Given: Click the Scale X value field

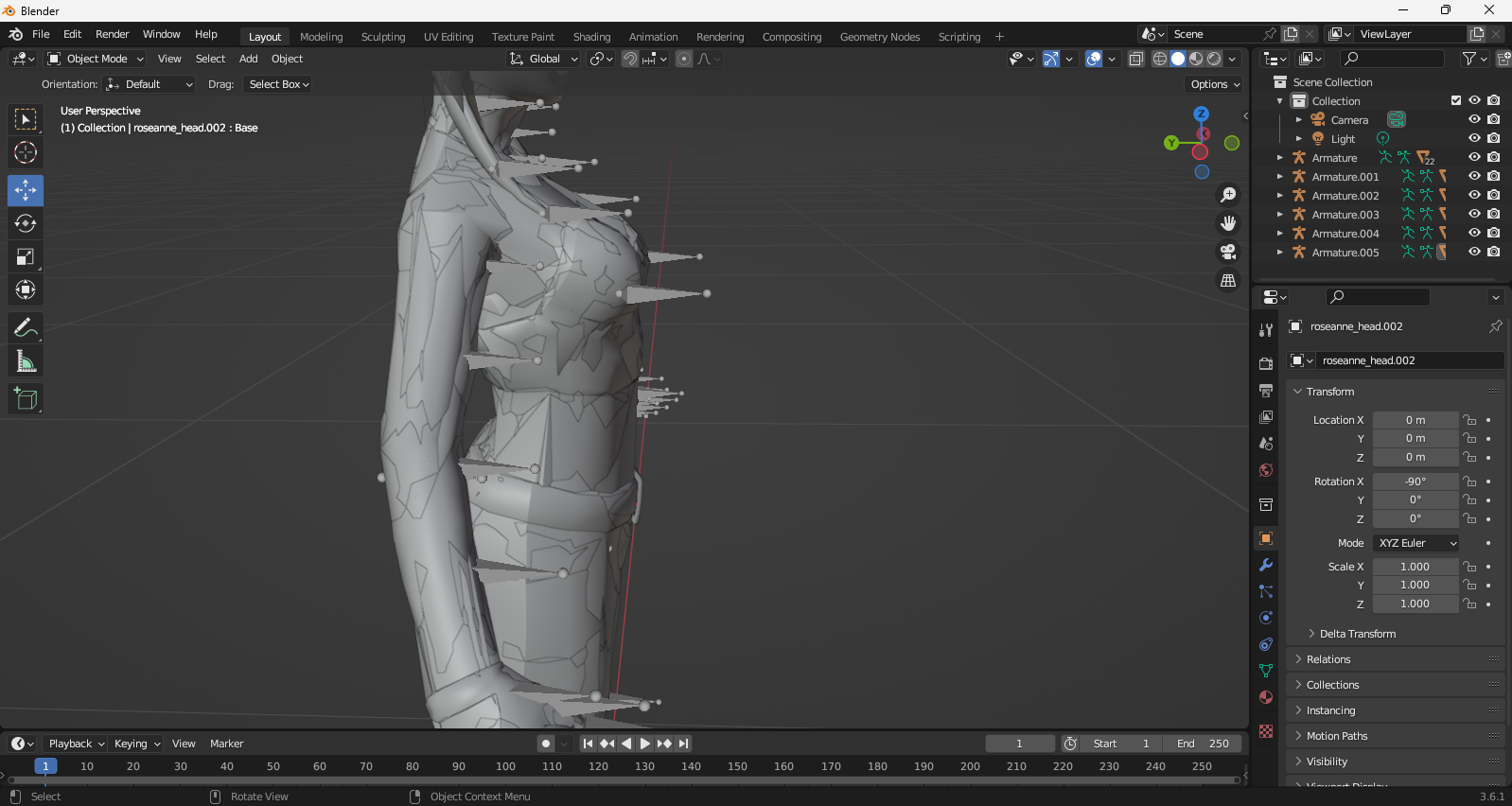Looking at the screenshot, I should click(x=1415, y=567).
